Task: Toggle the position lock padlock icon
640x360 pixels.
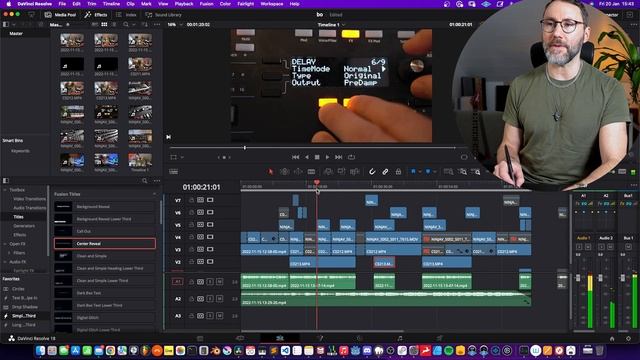Action: (398, 172)
